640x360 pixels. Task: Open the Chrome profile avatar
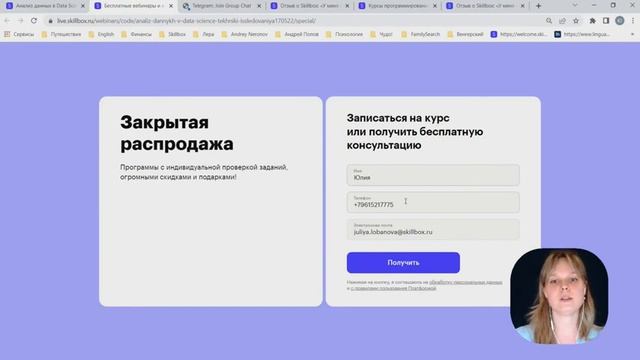[x=620, y=21]
